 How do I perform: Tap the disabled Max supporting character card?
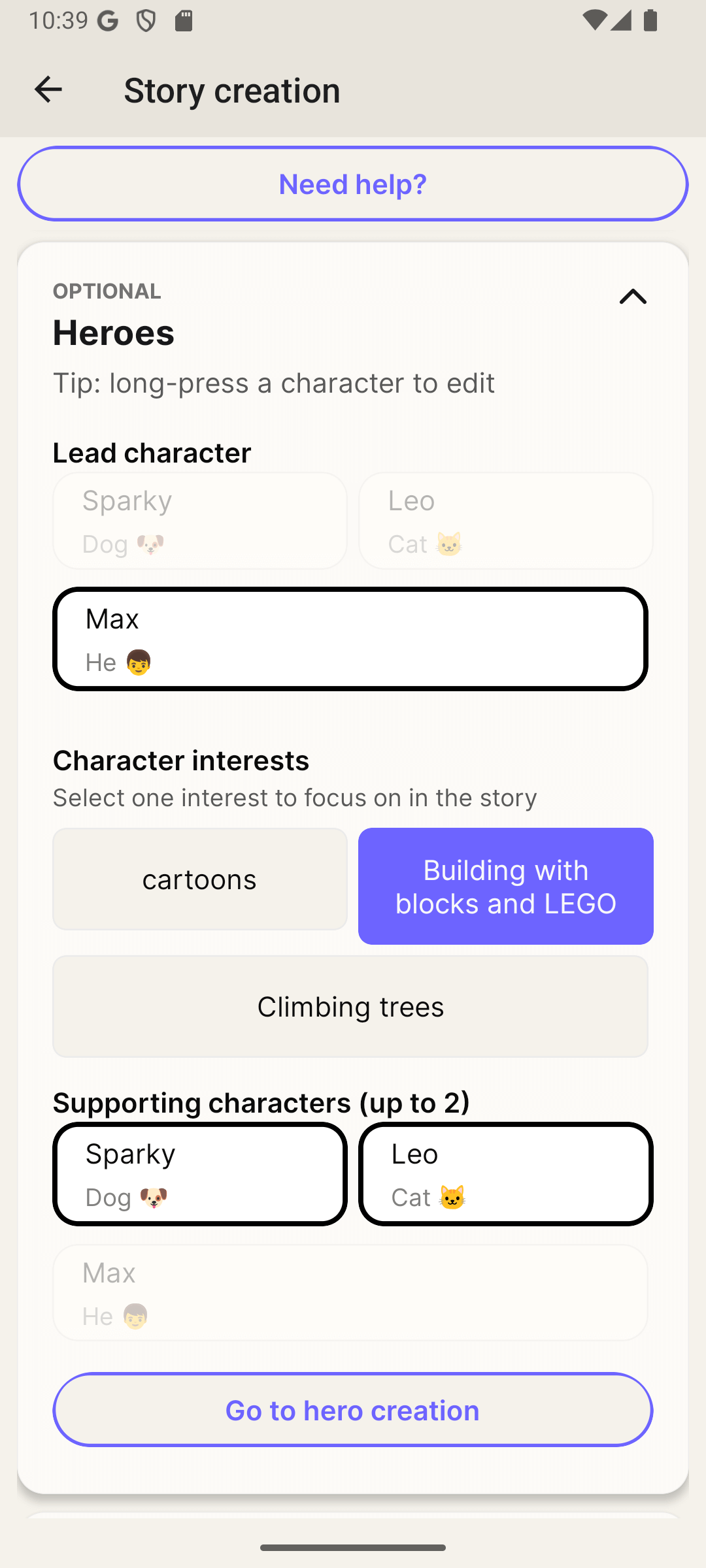(x=350, y=1293)
